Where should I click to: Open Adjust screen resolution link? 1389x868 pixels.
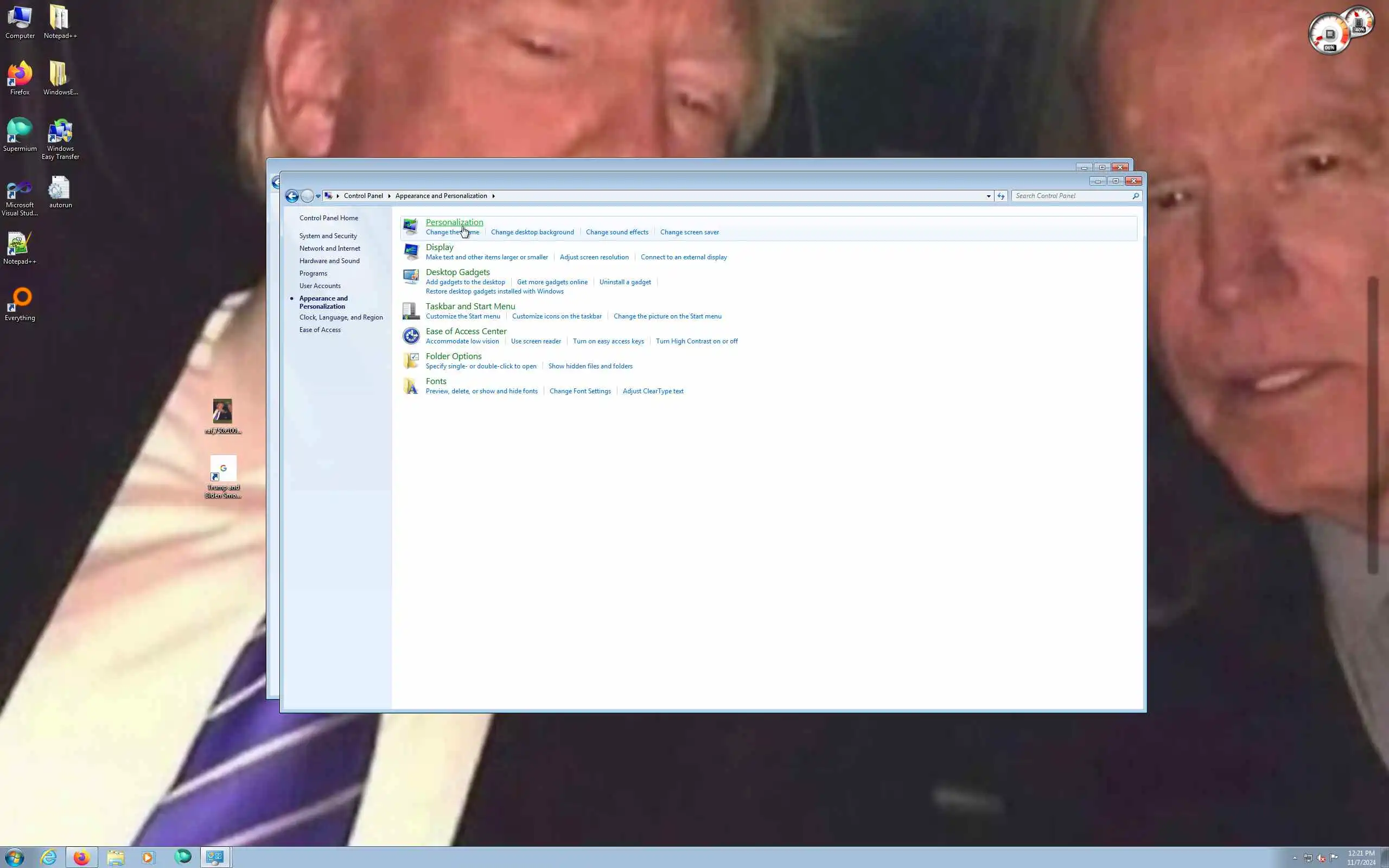point(594,257)
